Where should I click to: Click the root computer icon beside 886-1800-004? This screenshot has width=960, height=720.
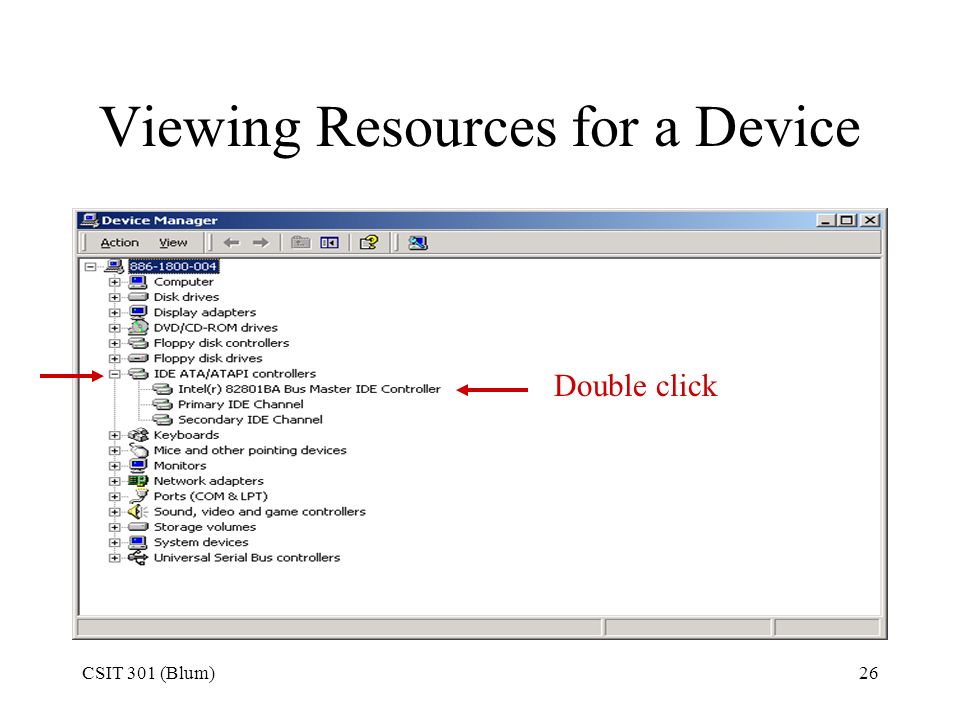point(114,266)
